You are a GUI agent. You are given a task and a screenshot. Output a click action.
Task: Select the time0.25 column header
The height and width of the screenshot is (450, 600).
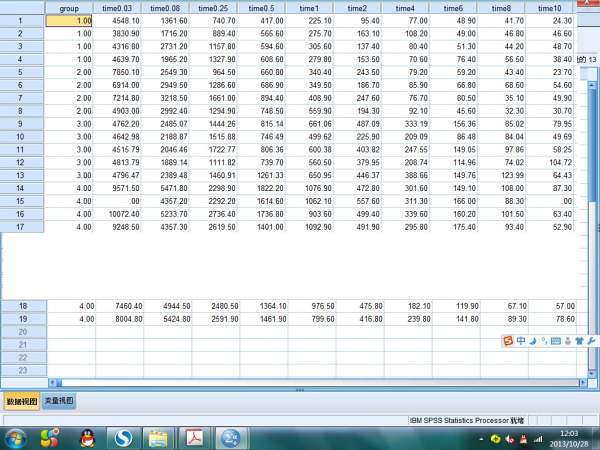pos(213,8)
